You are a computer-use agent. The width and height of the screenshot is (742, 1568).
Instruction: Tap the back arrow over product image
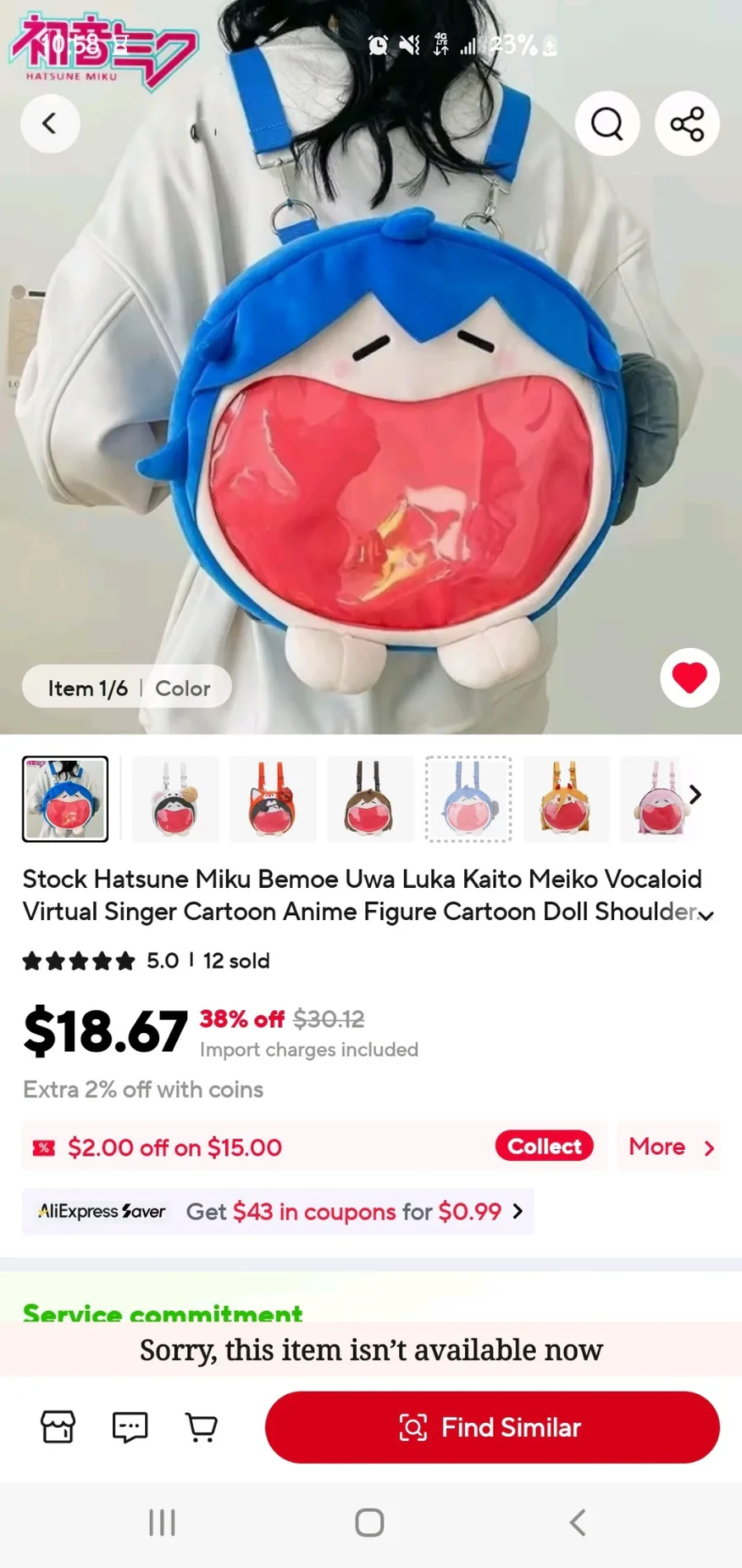point(49,124)
